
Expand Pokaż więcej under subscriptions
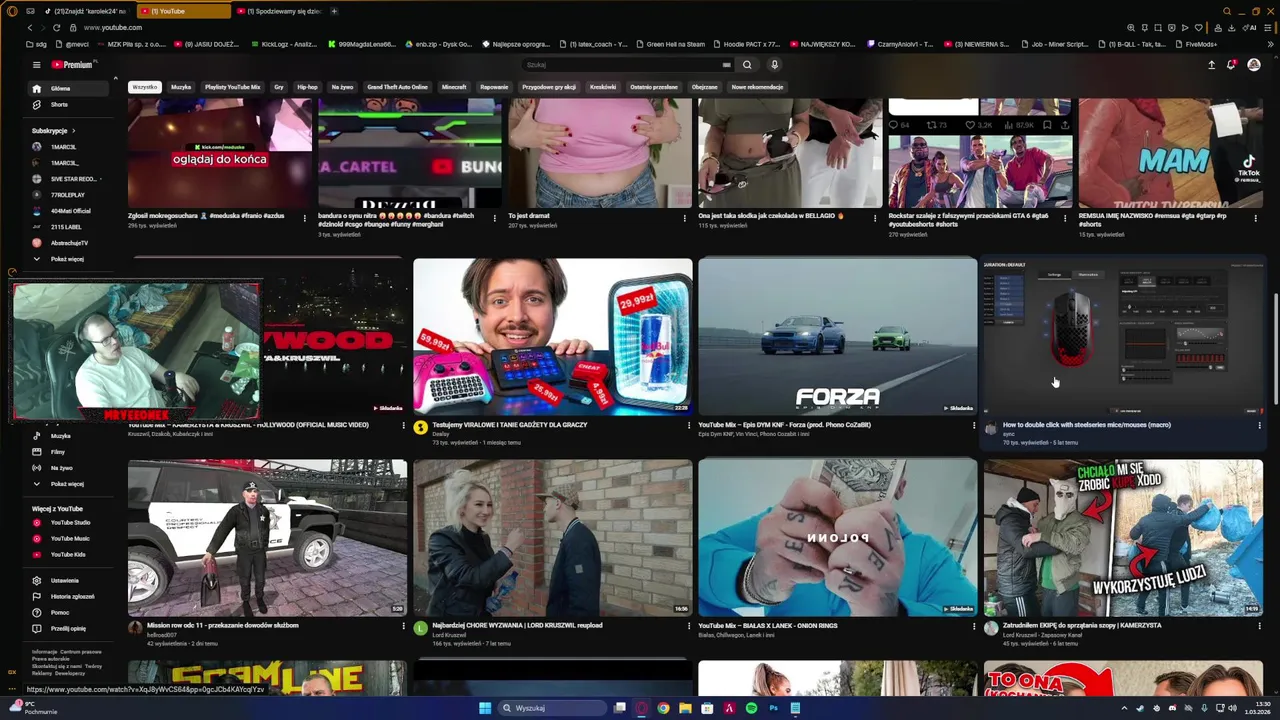click(x=68, y=259)
